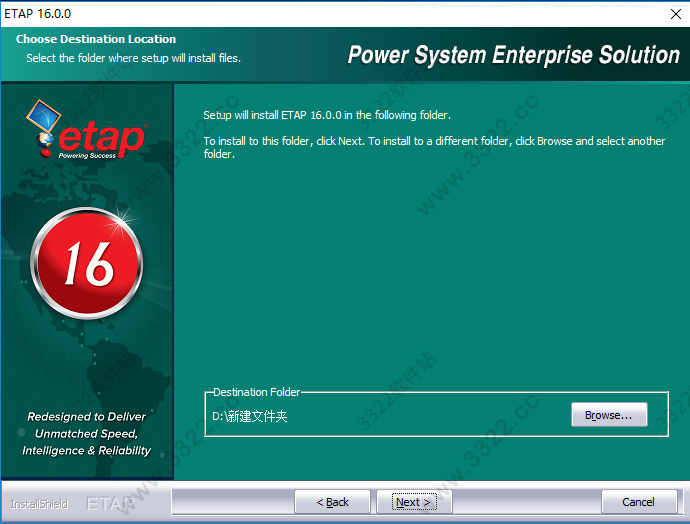Viewport: 690px width, 524px height.
Task: Click the Power System Enterprise Solution banner
Action: (x=514, y=55)
